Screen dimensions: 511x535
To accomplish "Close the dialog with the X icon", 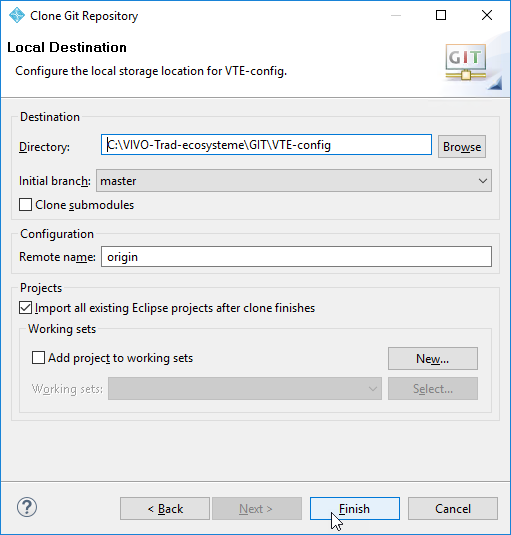I will click(x=487, y=15).
